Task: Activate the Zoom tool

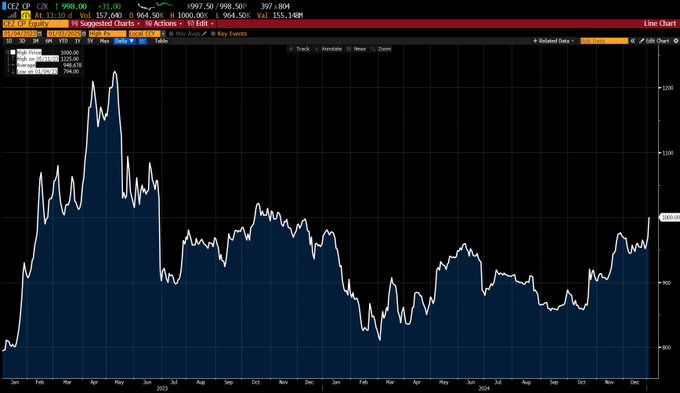Action: tap(381, 49)
